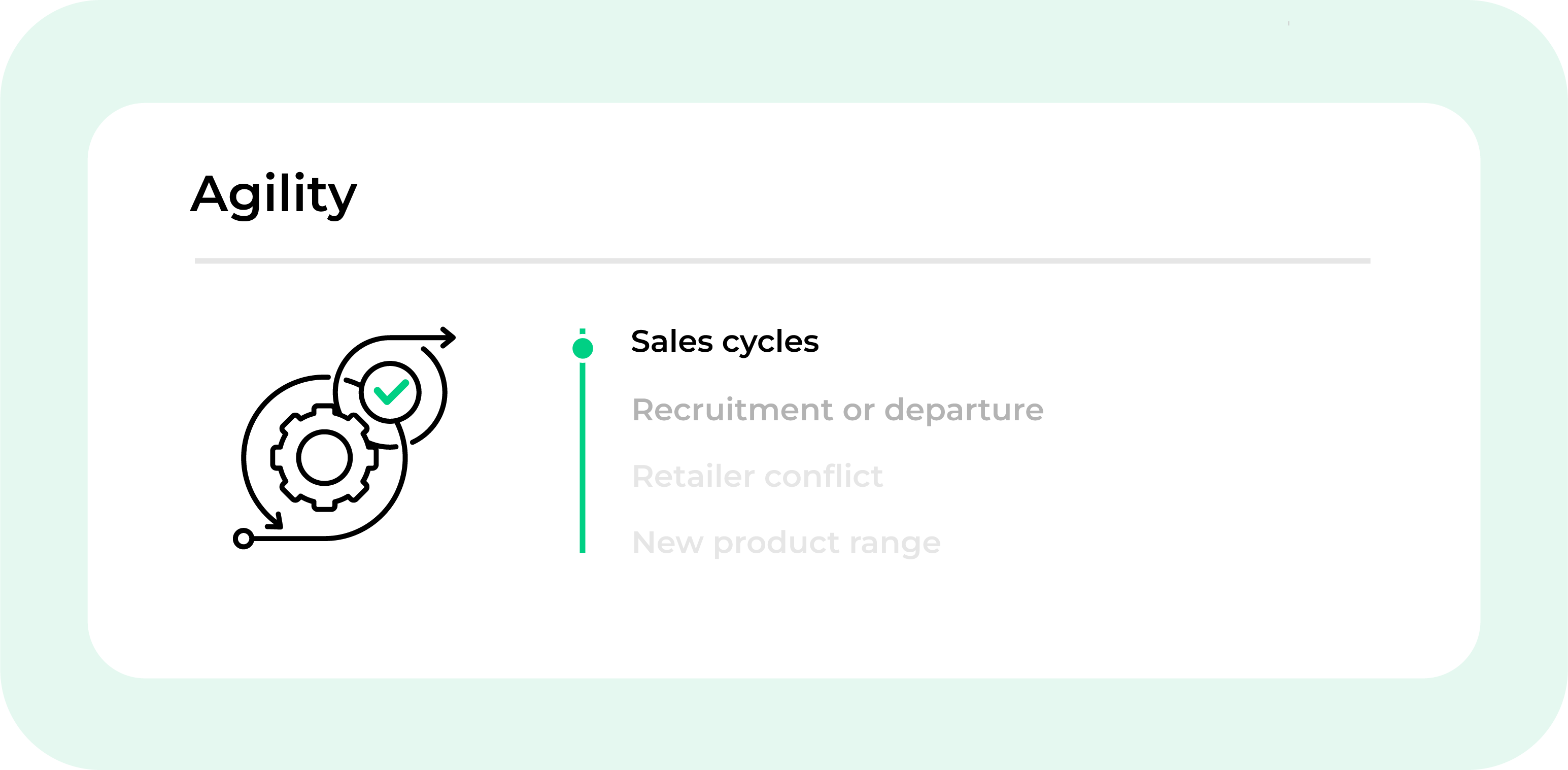Click the word "departure" in the list
This screenshot has width=1568, height=770.
click(964, 410)
